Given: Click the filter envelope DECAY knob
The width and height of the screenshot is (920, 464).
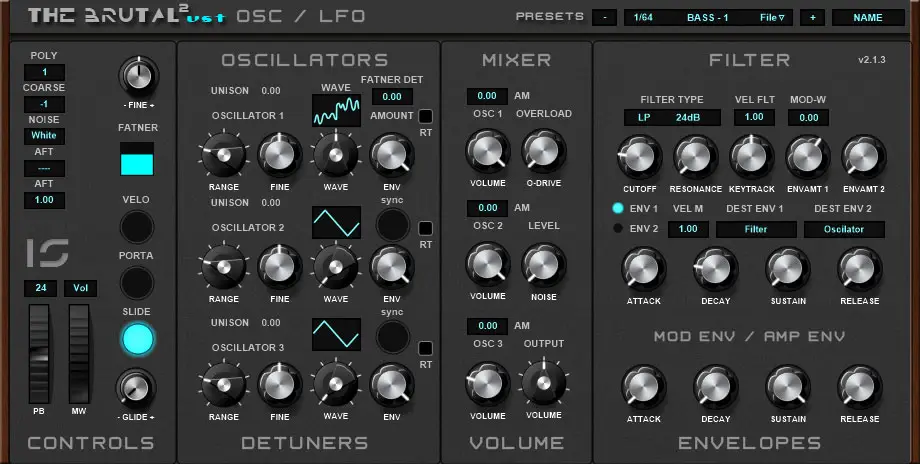Looking at the screenshot, I should click(x=716, y=269).
